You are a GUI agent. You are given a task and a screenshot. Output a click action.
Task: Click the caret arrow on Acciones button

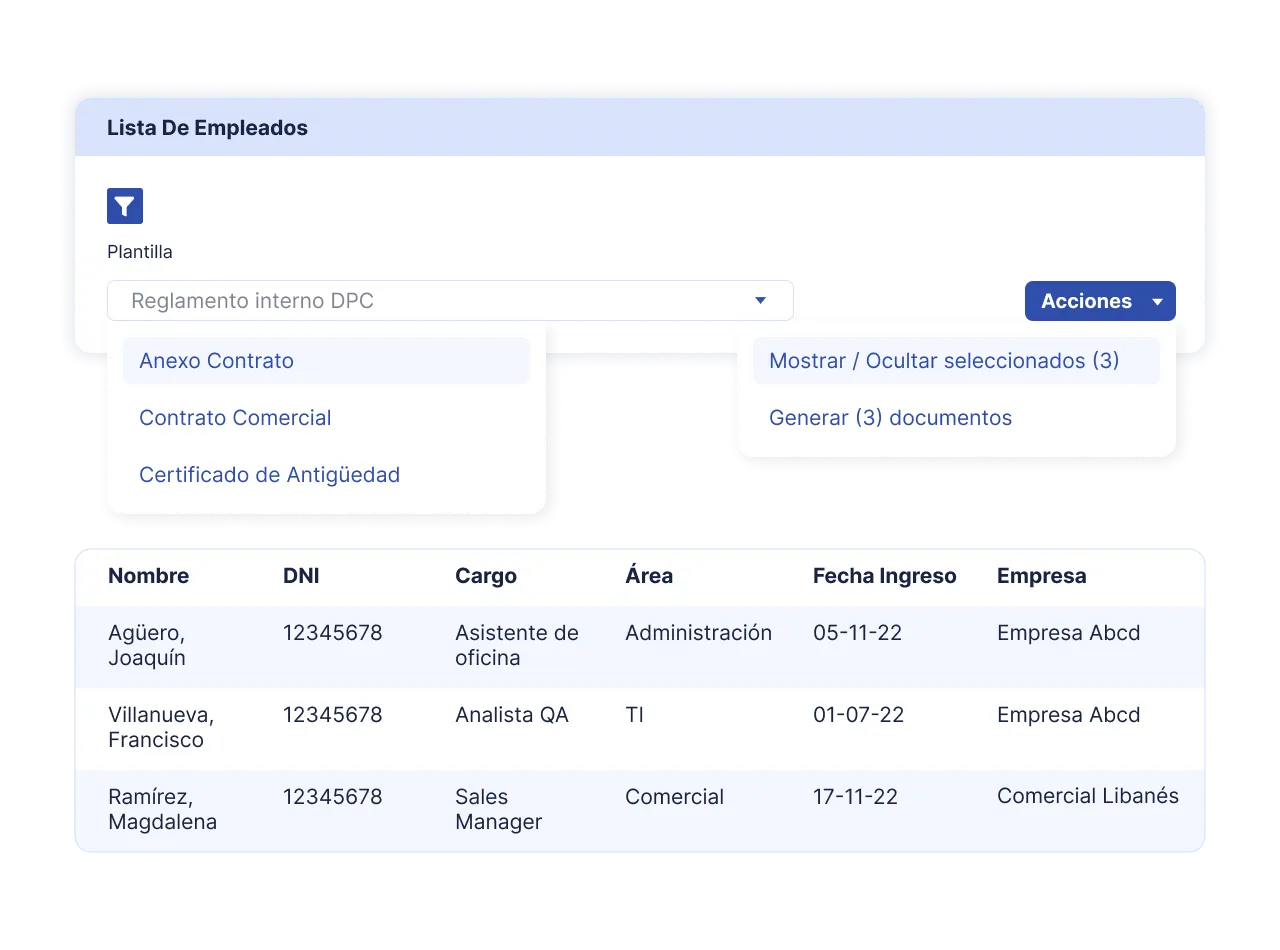[x=1158, y=302]
